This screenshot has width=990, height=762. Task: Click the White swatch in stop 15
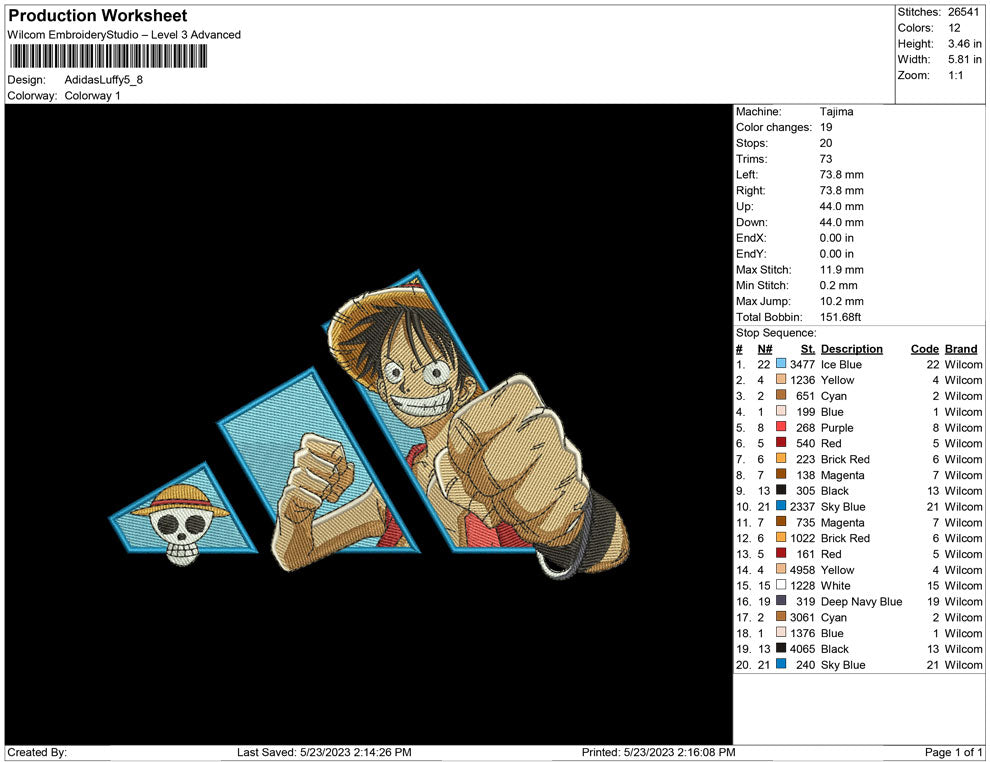tap(781, 585)
